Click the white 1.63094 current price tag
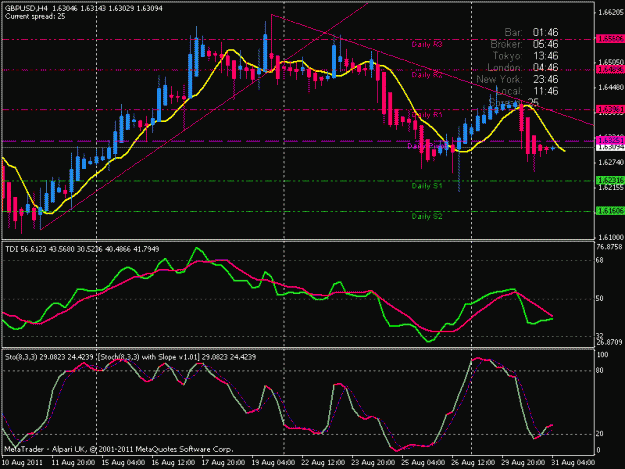The image size is (625, 469). pyautogui.click(x=610, y=147)
